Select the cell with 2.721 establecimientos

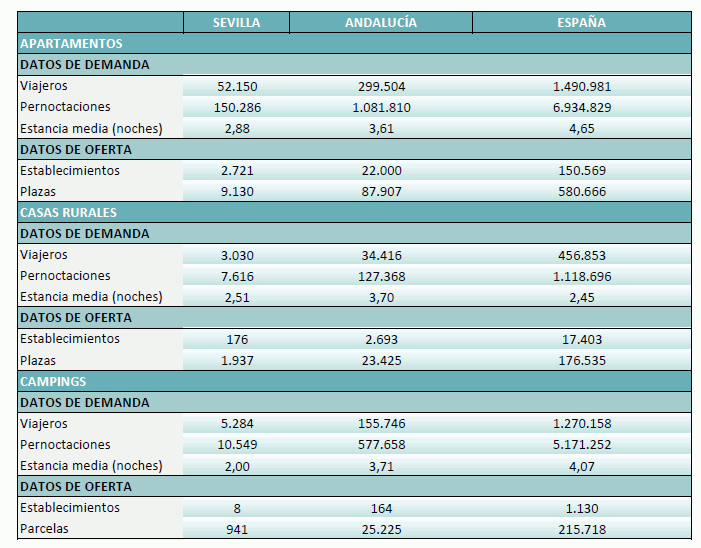pos(236,170)
